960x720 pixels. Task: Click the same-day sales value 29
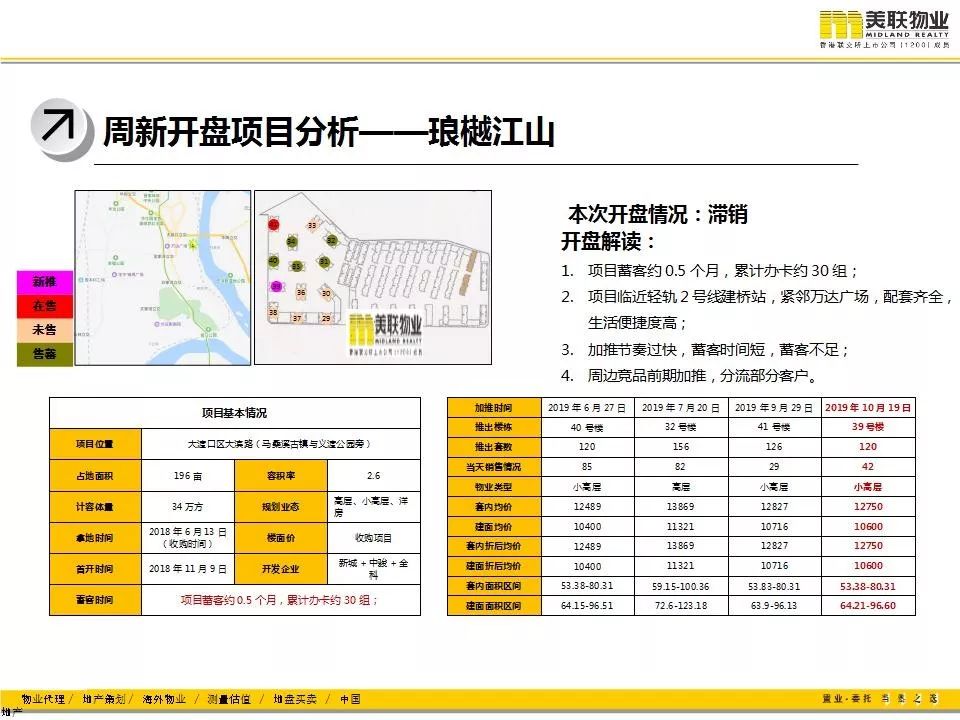(x=774, y=467)
